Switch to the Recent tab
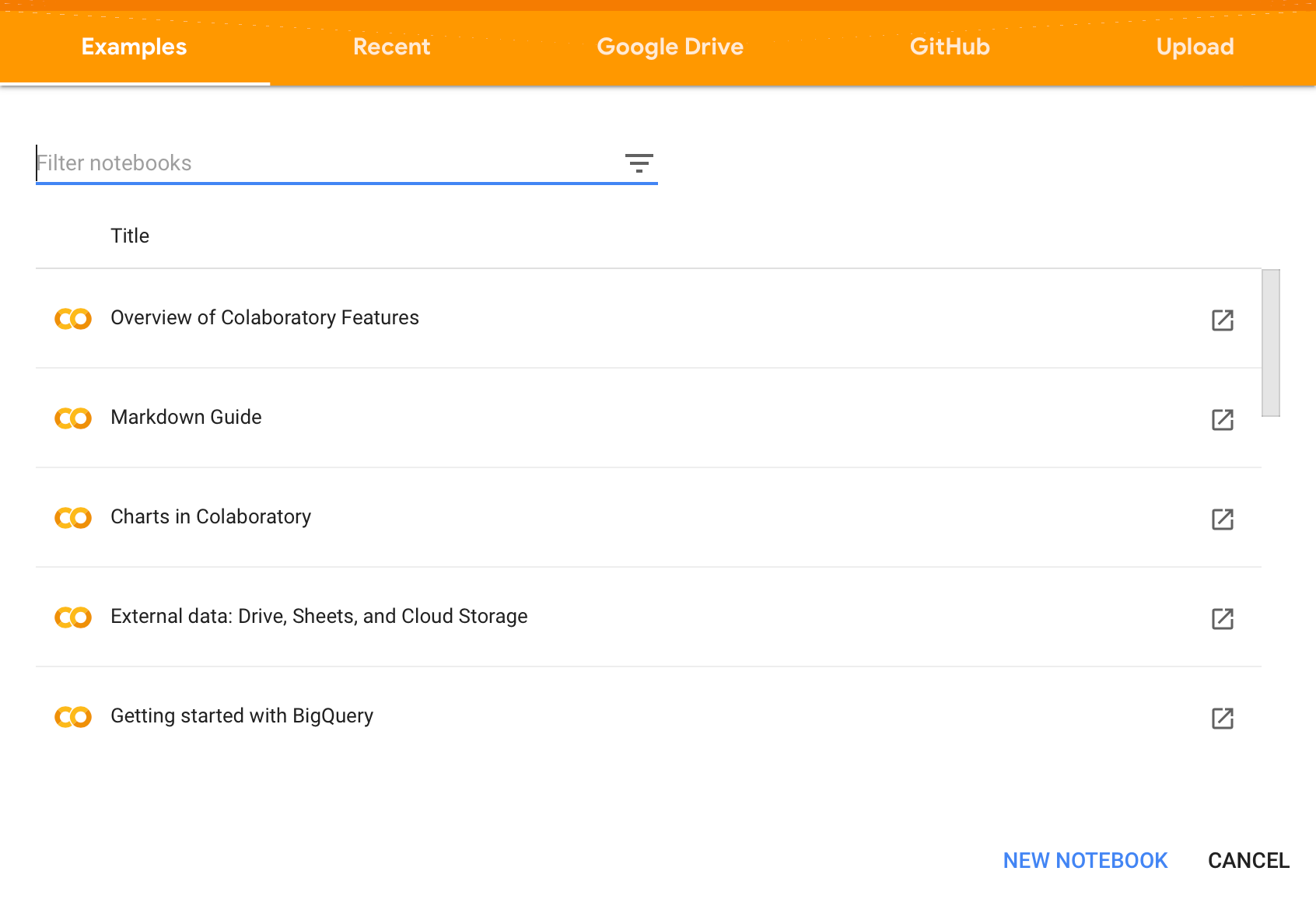1316x899 pixels. 391,47
